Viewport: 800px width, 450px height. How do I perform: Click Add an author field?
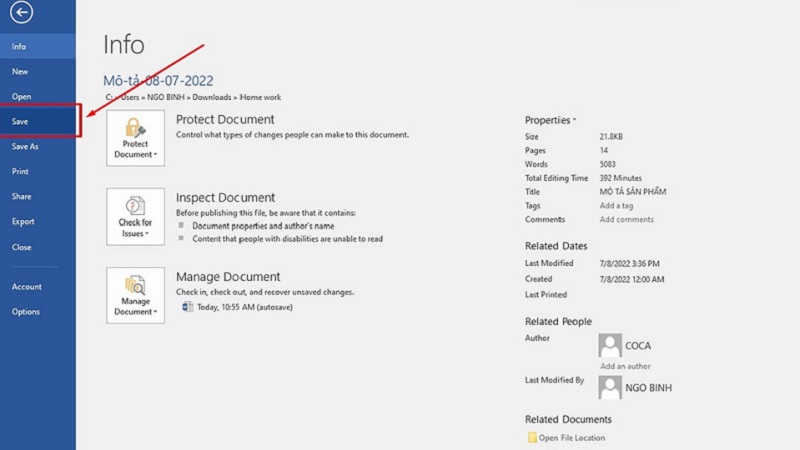[x=625, y=366]
